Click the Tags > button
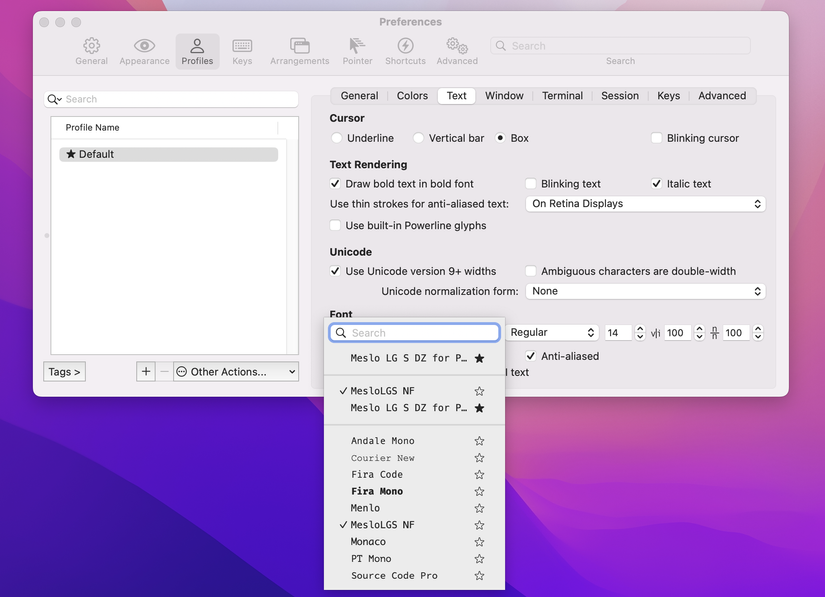The image size is (825, 597). [64, 372]
